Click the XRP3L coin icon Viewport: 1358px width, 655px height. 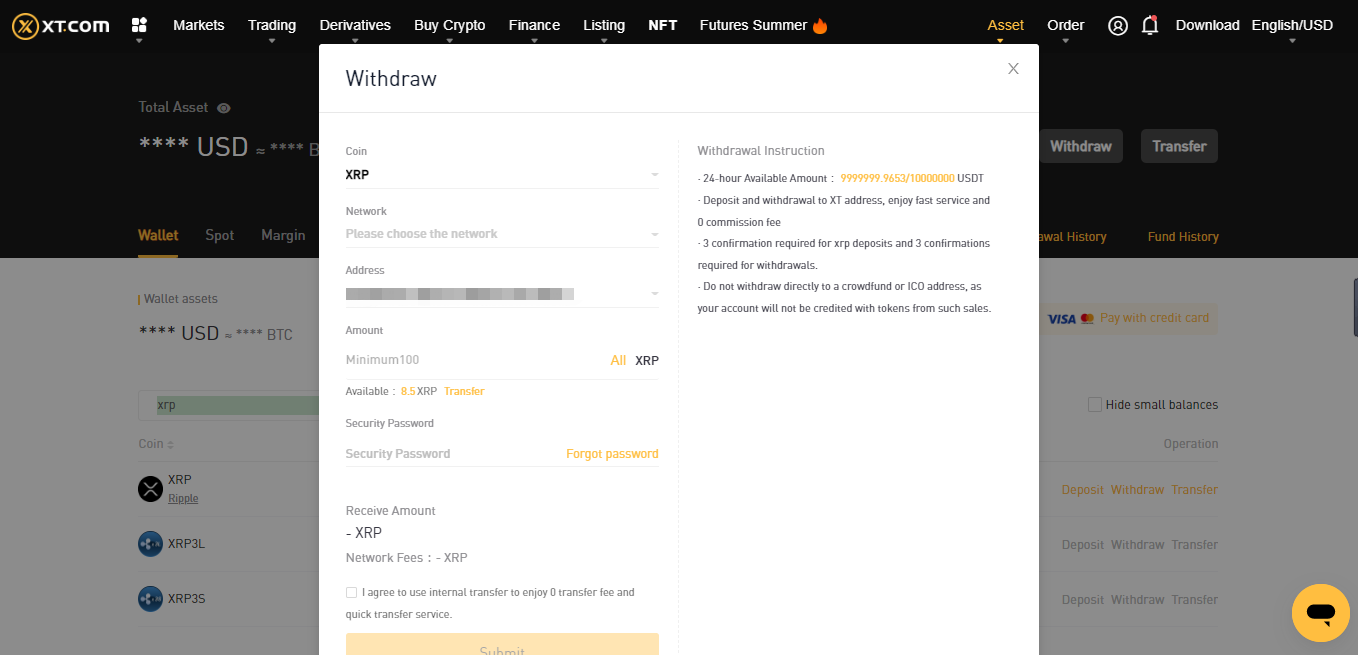click(150, 543)
